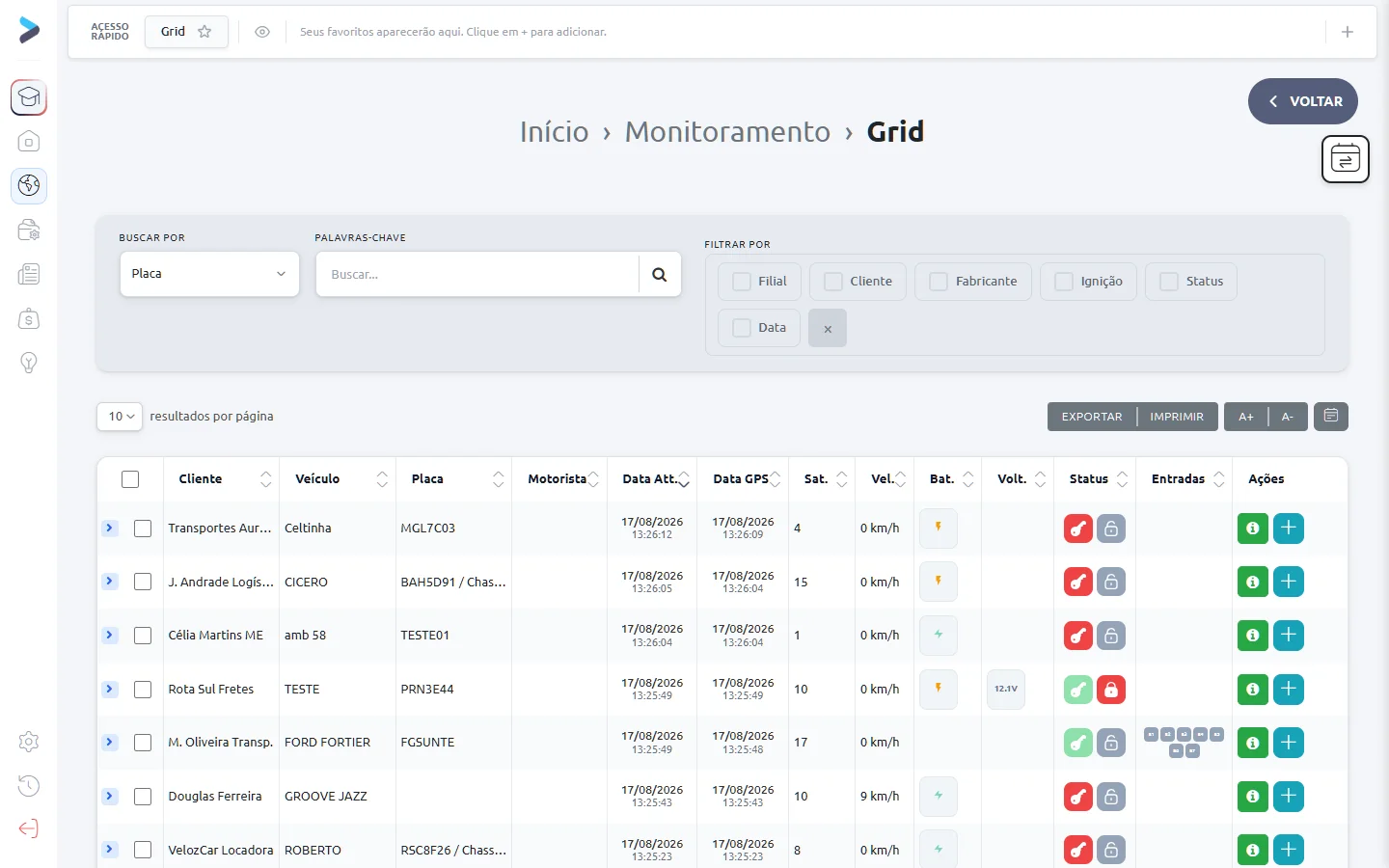The image size is (1389, 868).
Task: Expand the Célia Martins ME row
Action: click(109, 635)
